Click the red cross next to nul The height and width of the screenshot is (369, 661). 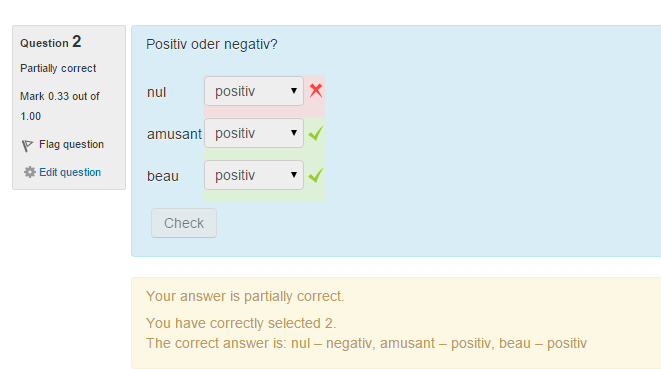(x=316, y=90)
